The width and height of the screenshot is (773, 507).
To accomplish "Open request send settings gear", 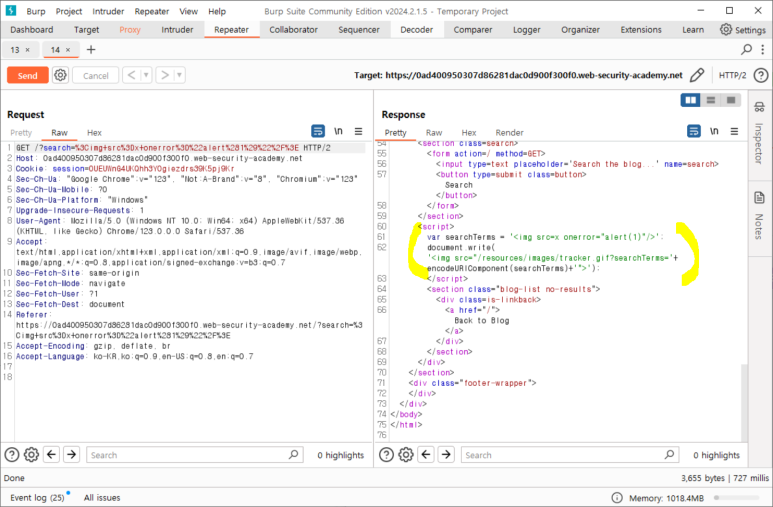I will (x=61, y=75).
